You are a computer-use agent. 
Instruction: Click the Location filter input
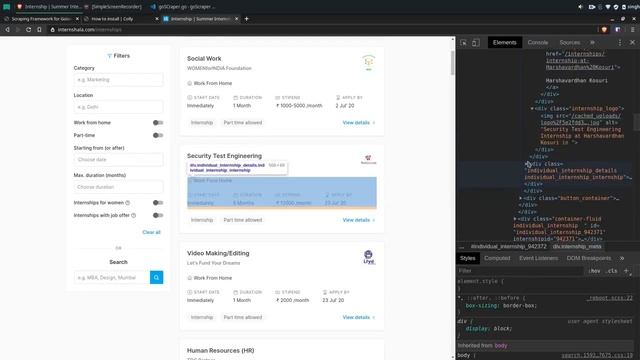click(x=118, y=107)
